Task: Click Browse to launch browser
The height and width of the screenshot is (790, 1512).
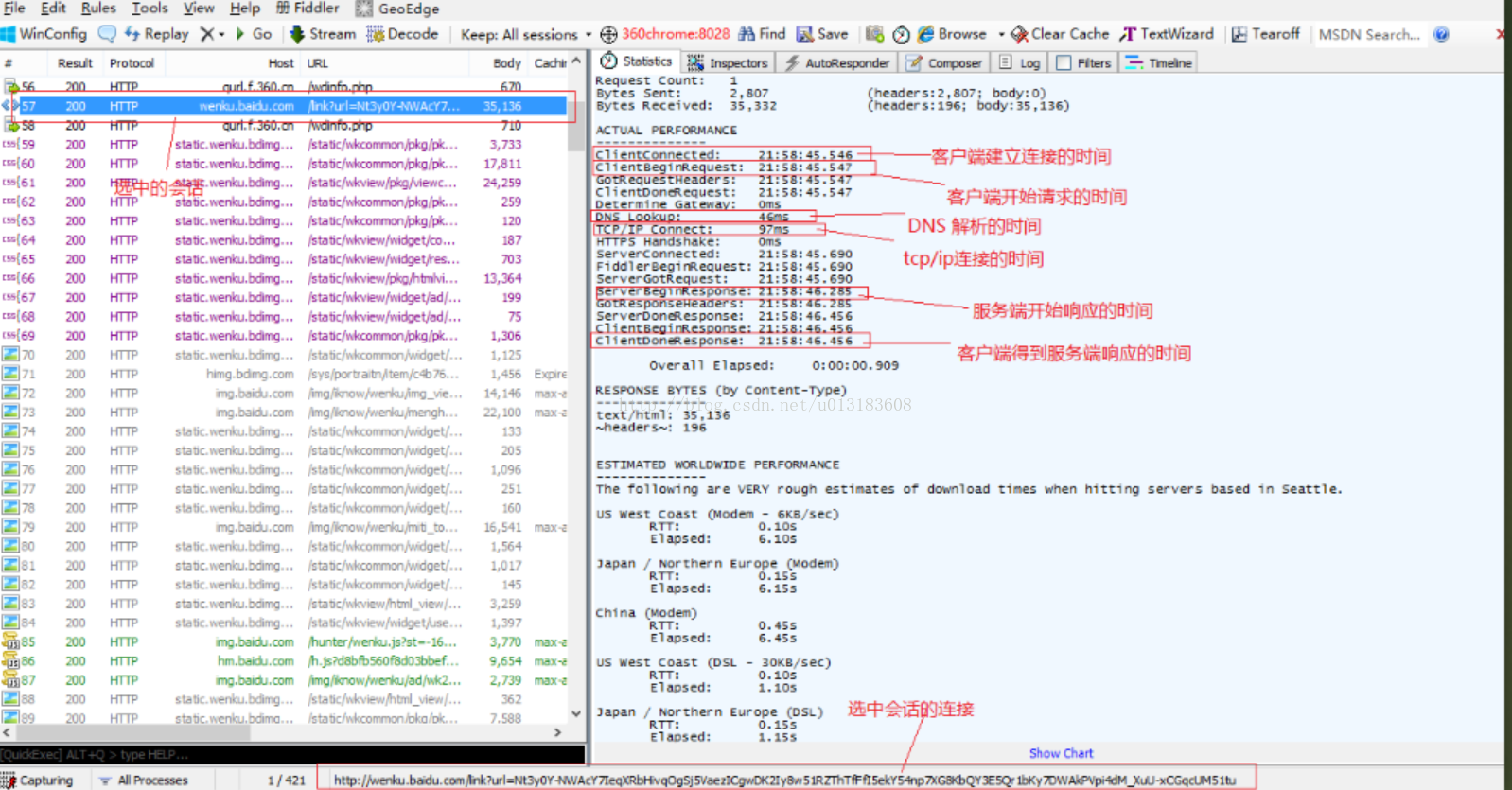Action: pos(952,34)
